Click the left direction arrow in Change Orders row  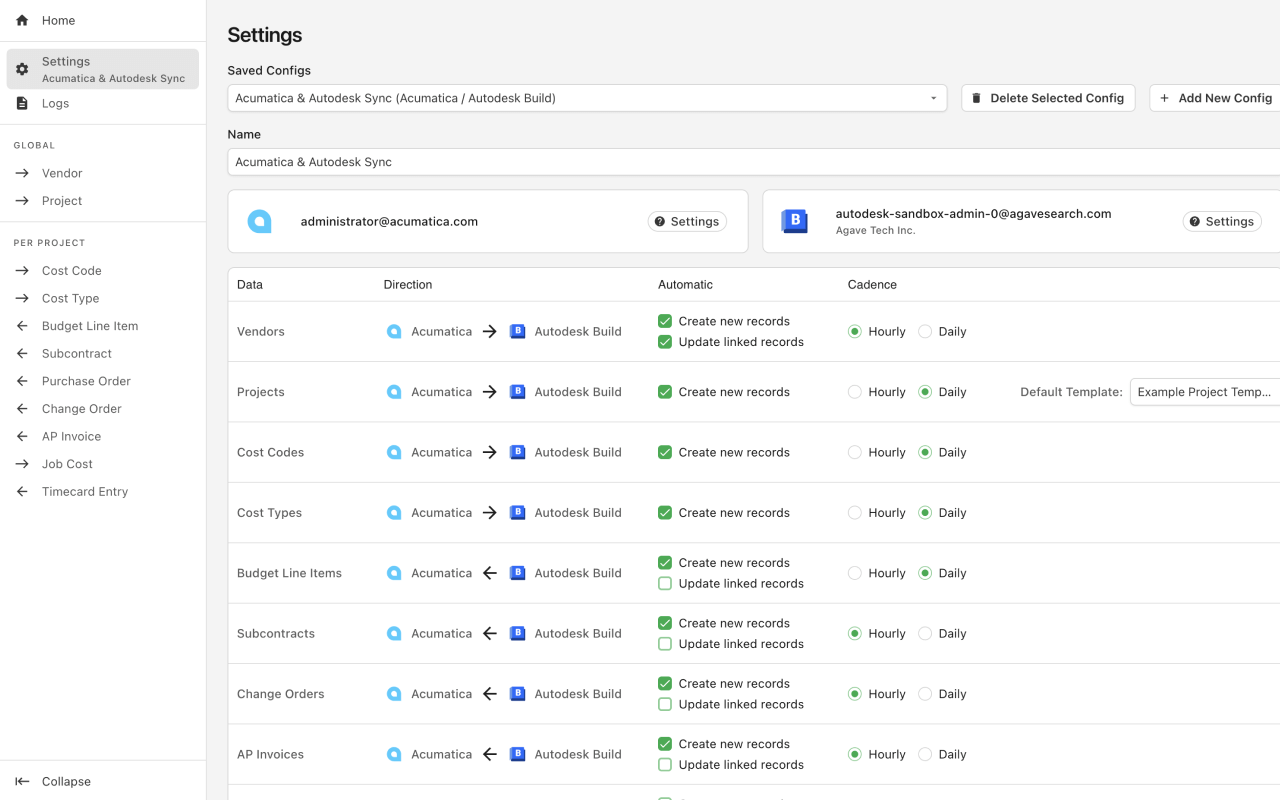(490, 694)
